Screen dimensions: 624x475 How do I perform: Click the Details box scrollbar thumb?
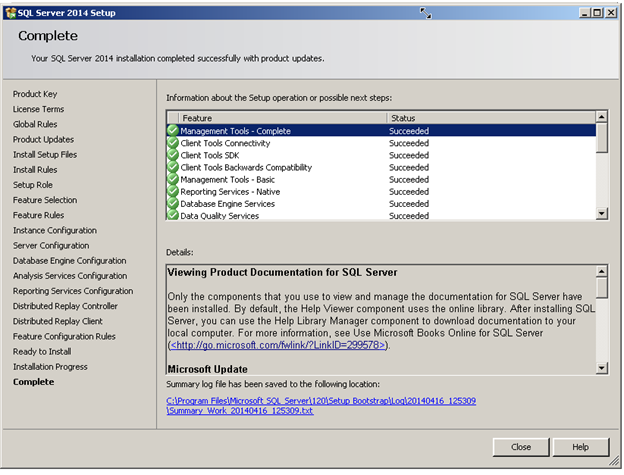coord(601,288)
